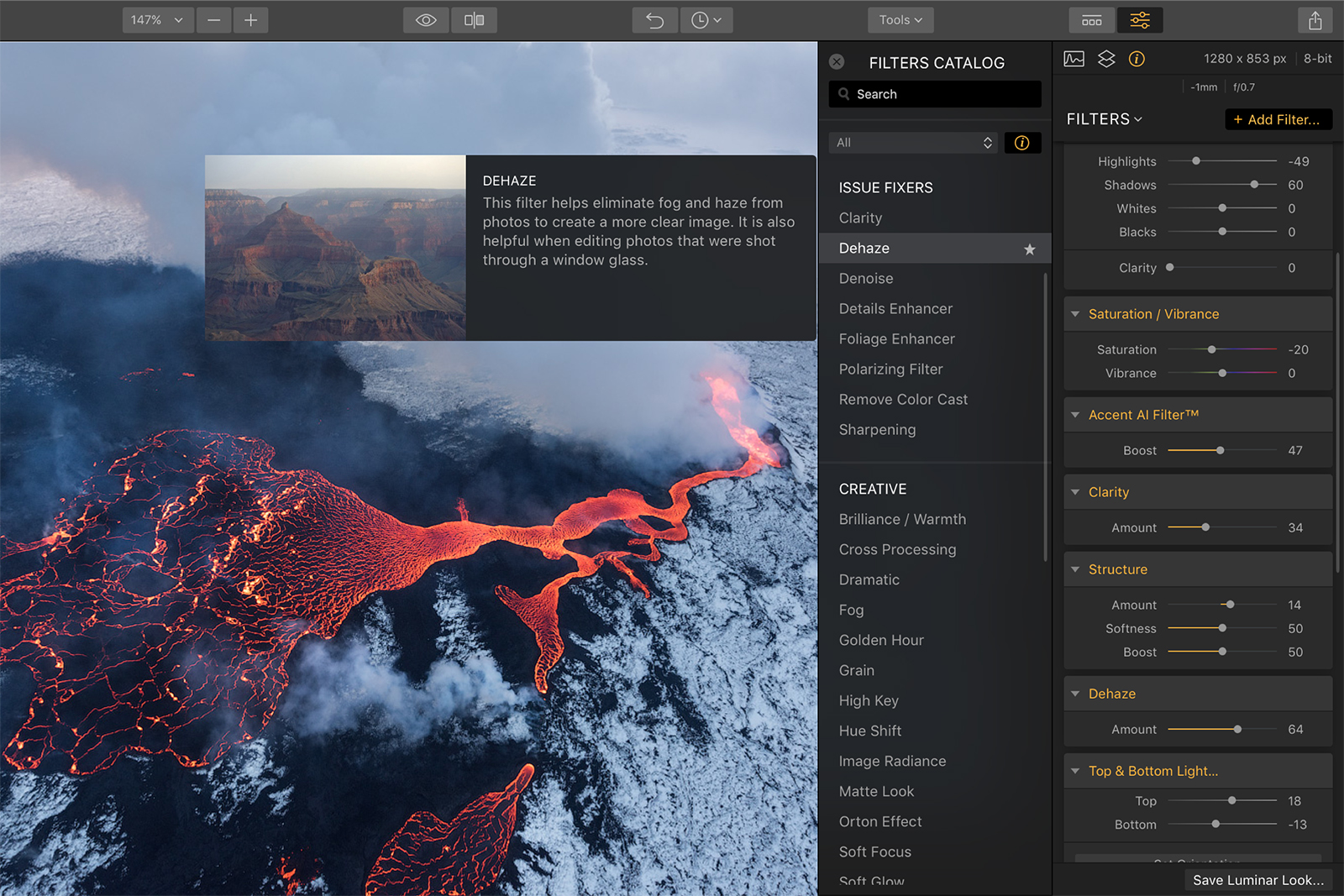Collapse the Saturation / Vibrance section
The image size is (1344, 896).
tap(1075, 314)
